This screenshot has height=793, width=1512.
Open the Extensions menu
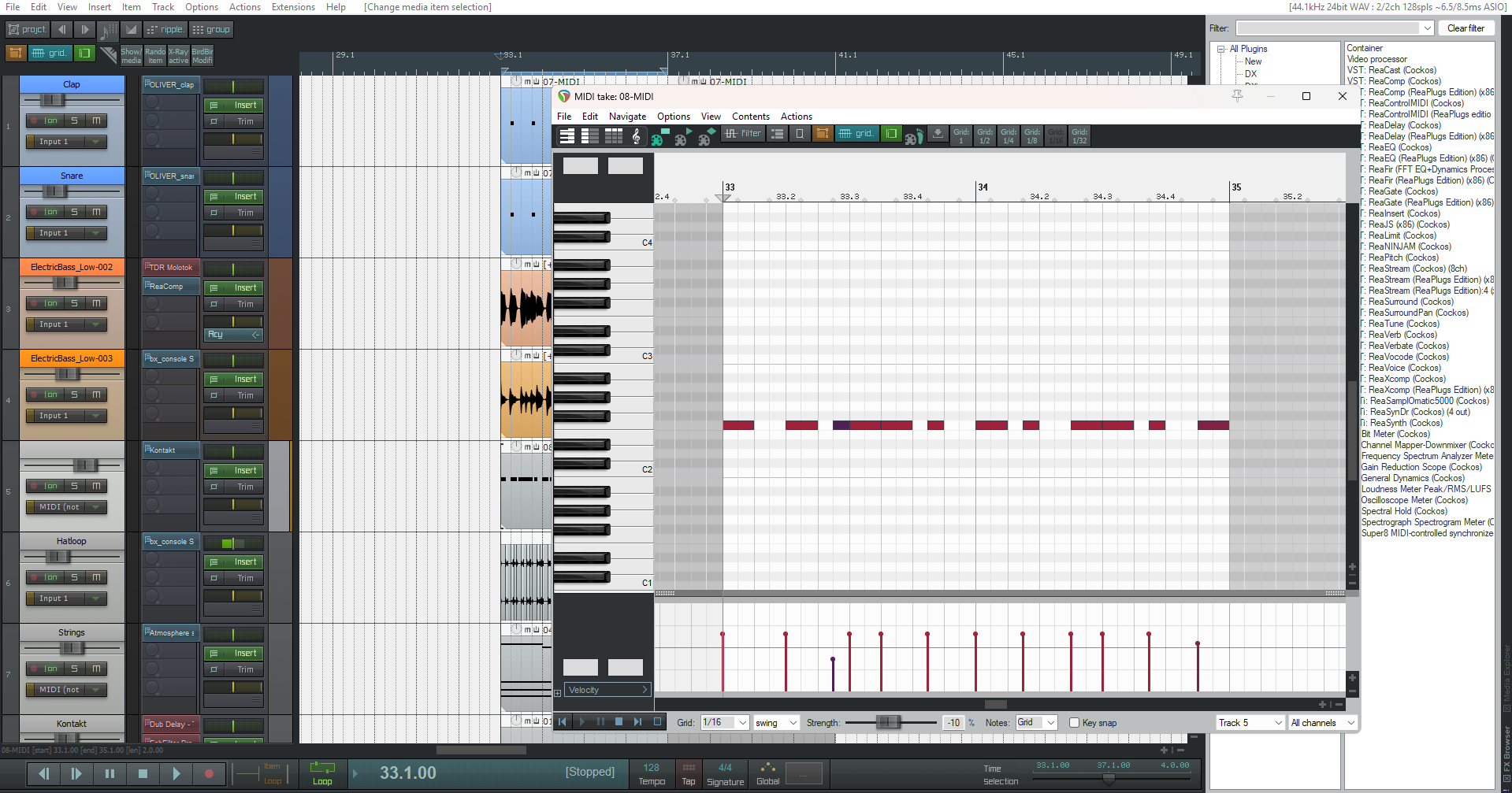point(293,7)
